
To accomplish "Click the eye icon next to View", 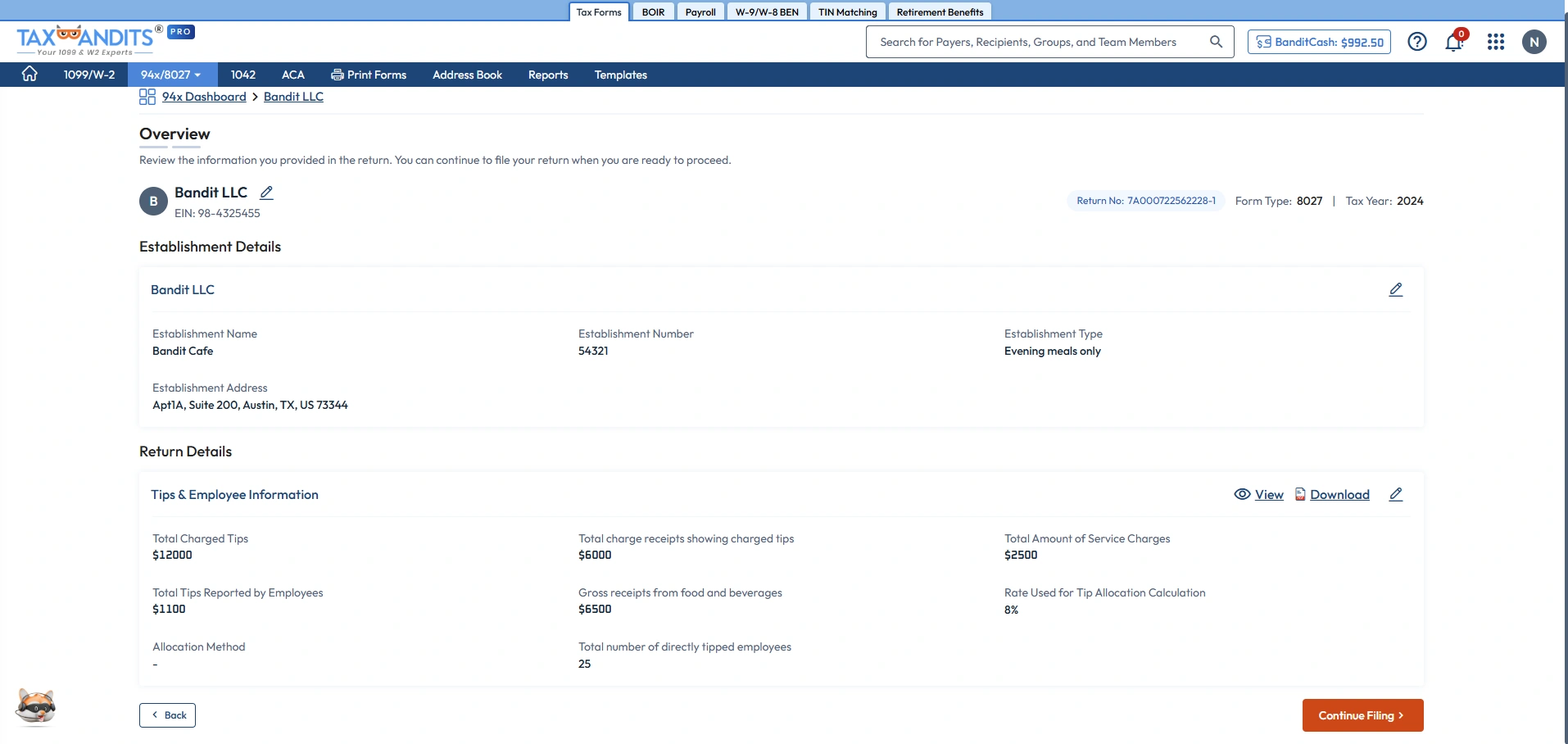I will [x=1242, y=494].
